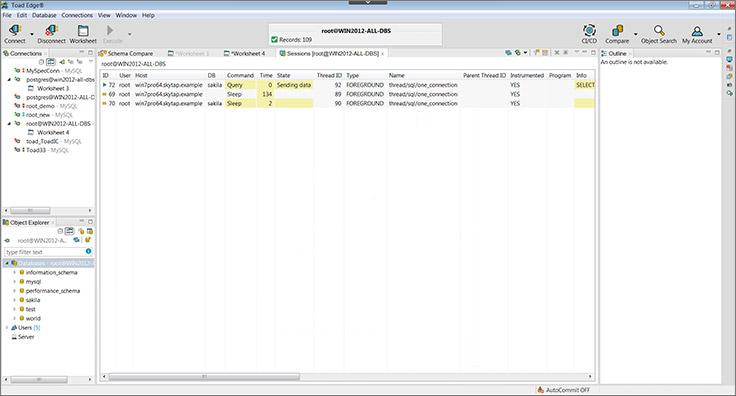Click the auto-refresh icon in Sessions toolbar

(x=517, y=53)
